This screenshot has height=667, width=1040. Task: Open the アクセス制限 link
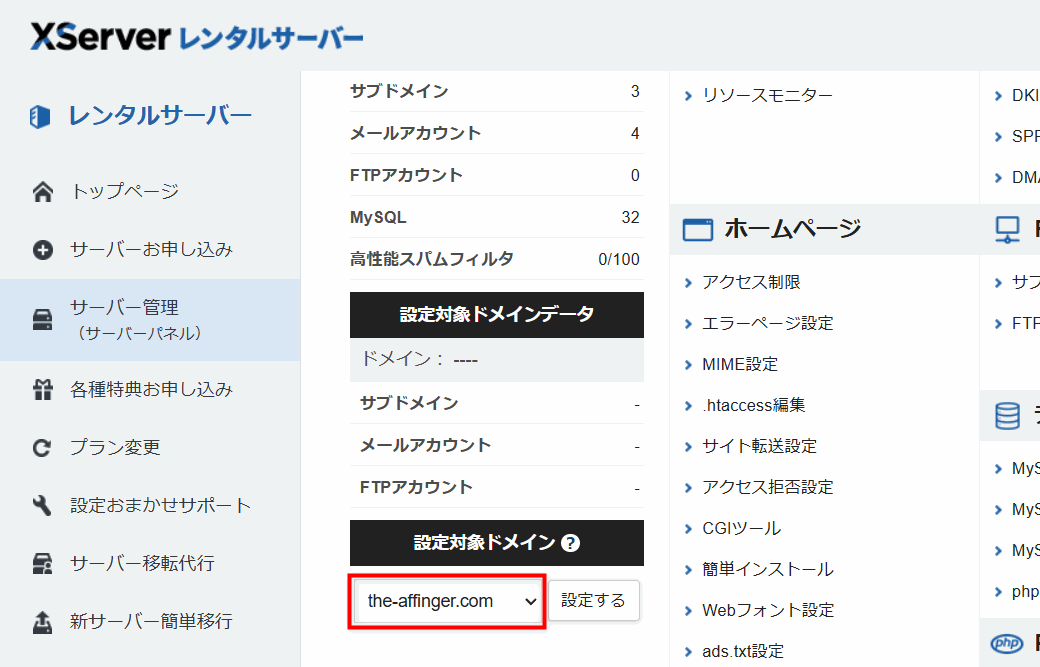tap(751, 282)
